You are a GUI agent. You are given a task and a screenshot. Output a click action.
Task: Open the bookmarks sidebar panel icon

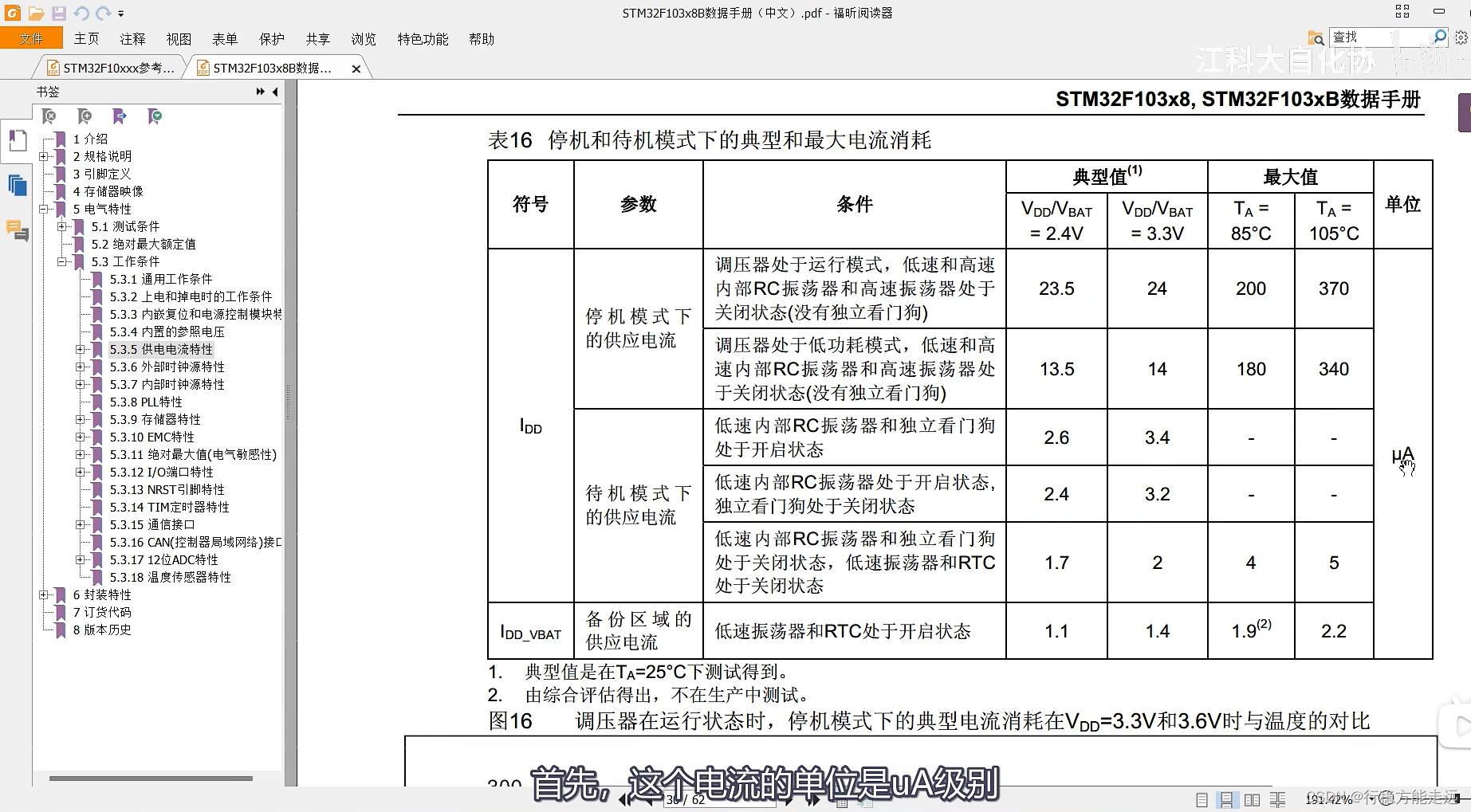pos(17,140)
